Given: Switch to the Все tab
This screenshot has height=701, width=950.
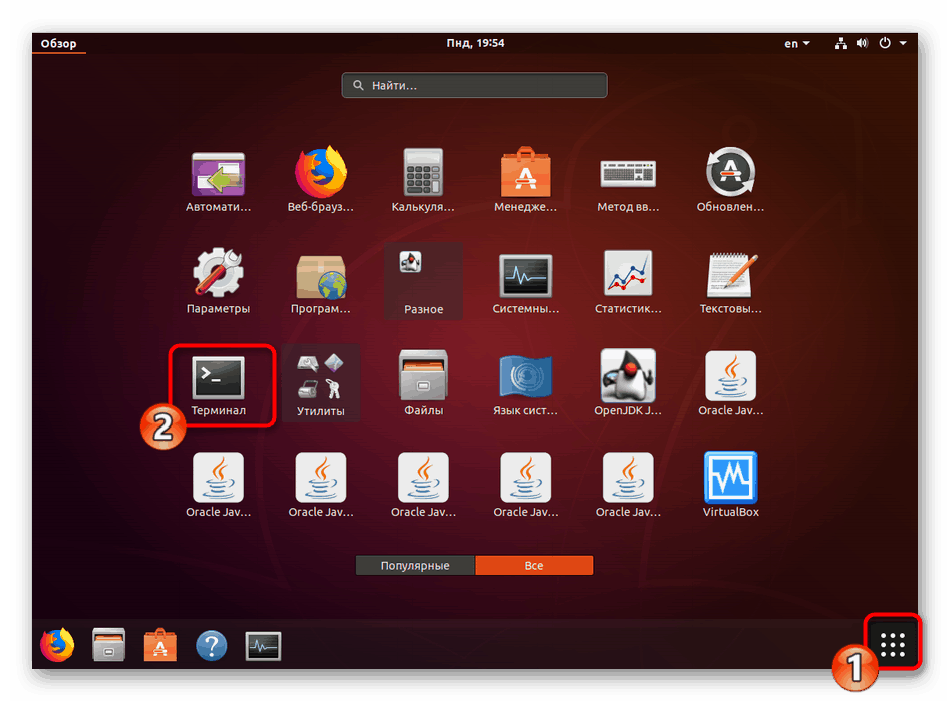Looking at the screenshot, I should coord(534,565).
